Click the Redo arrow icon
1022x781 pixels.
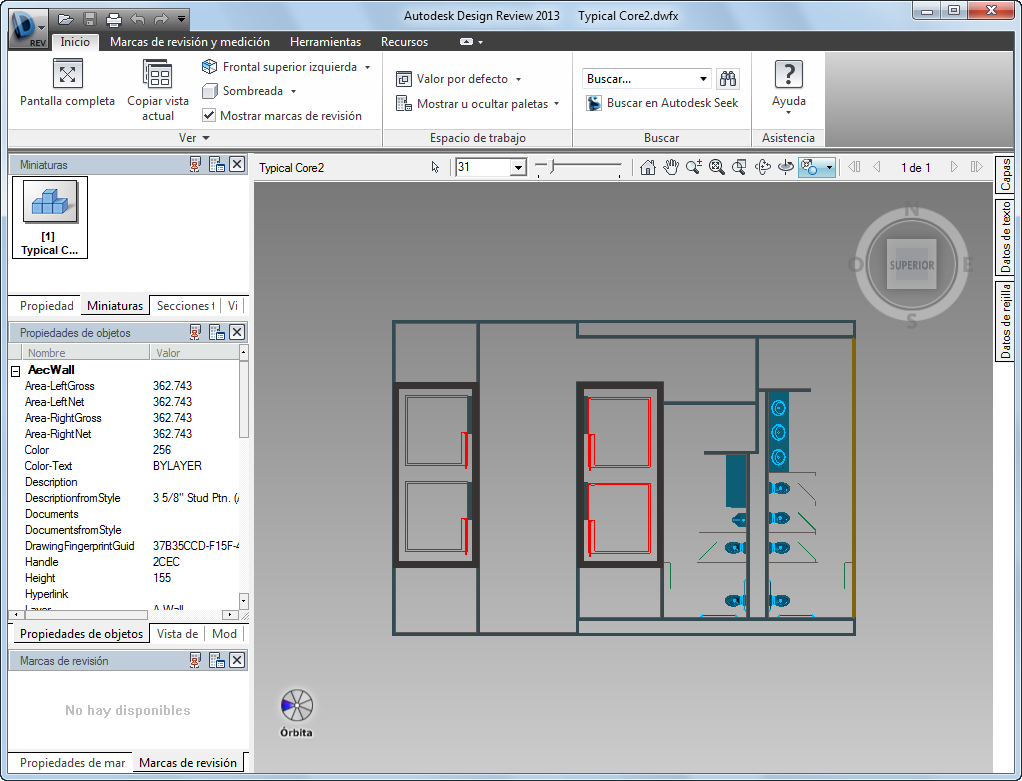161,19
